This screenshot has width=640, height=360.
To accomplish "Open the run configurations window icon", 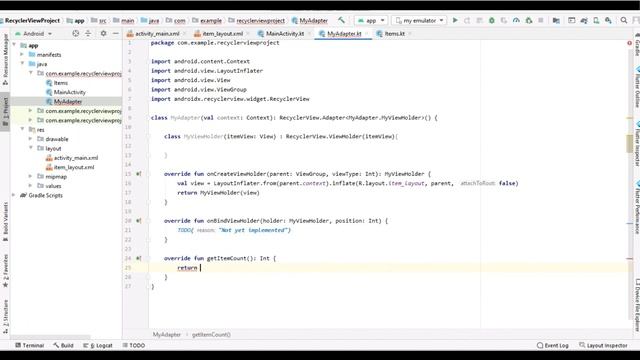I will tap(571, 20).
